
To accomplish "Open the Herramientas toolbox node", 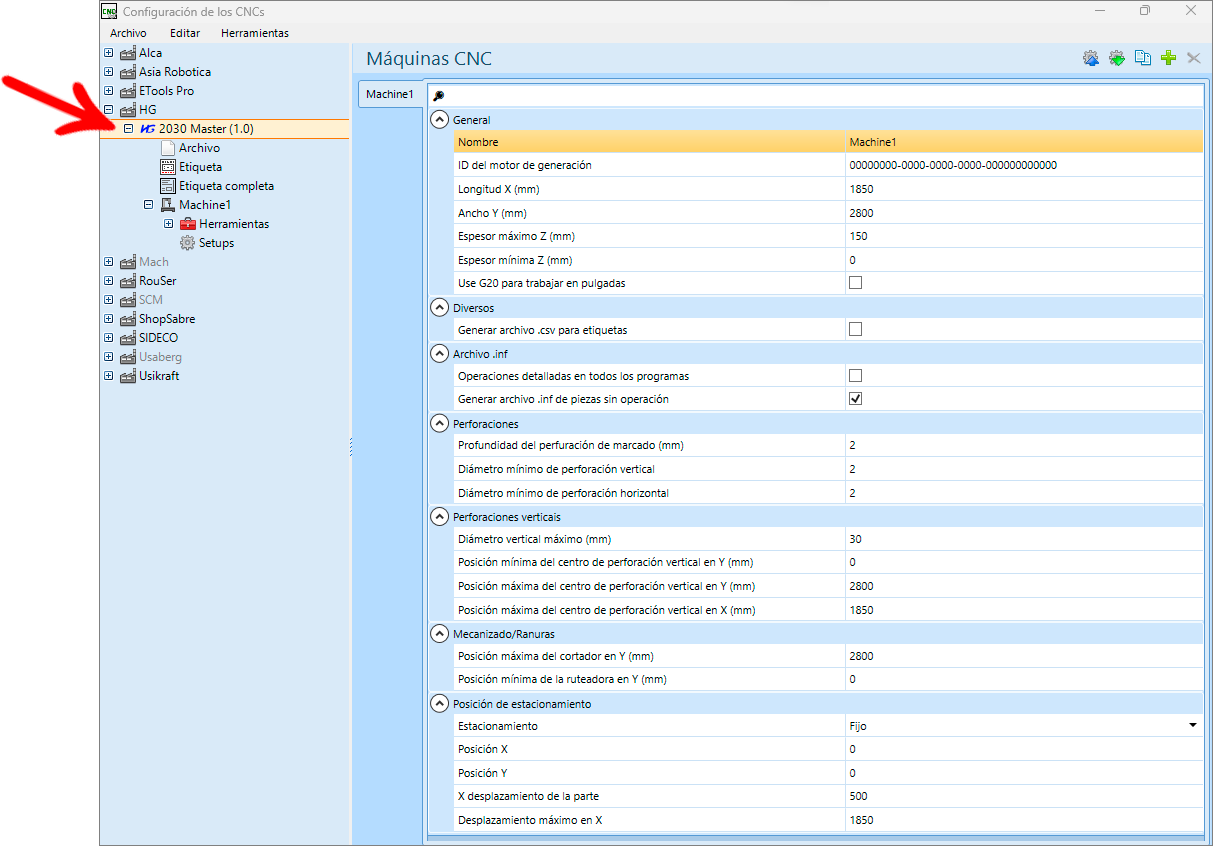I will (224, 224).
